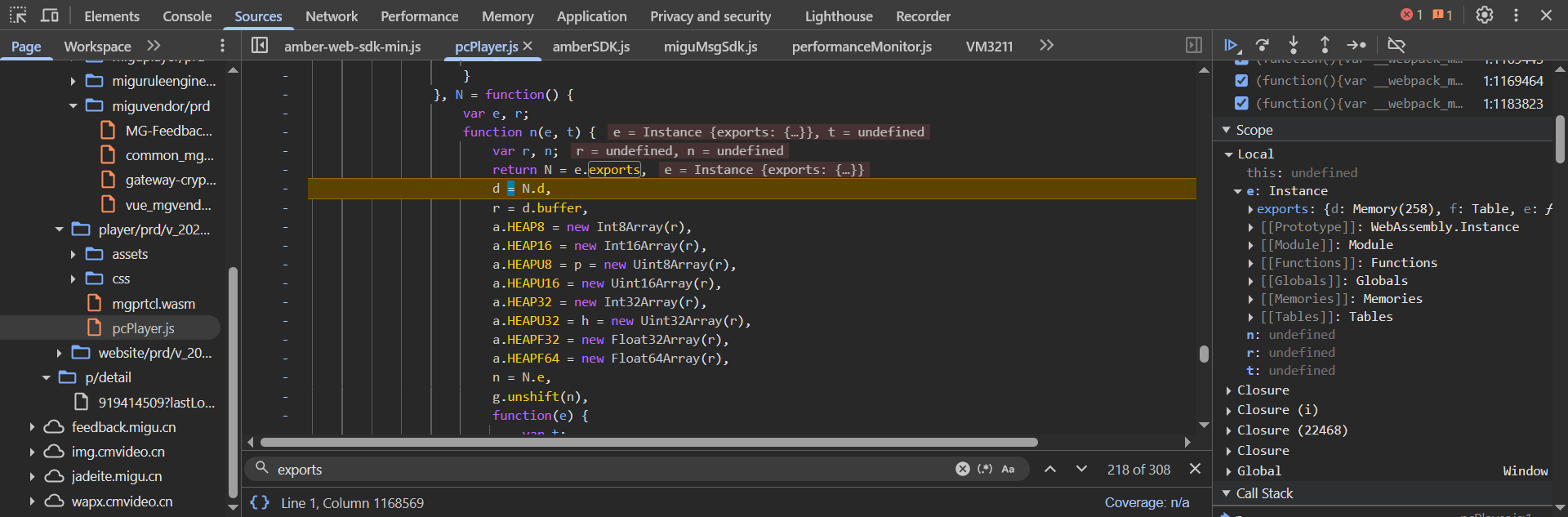Go to next search match
This screenshot has height=517, width=1568.
1081,469
